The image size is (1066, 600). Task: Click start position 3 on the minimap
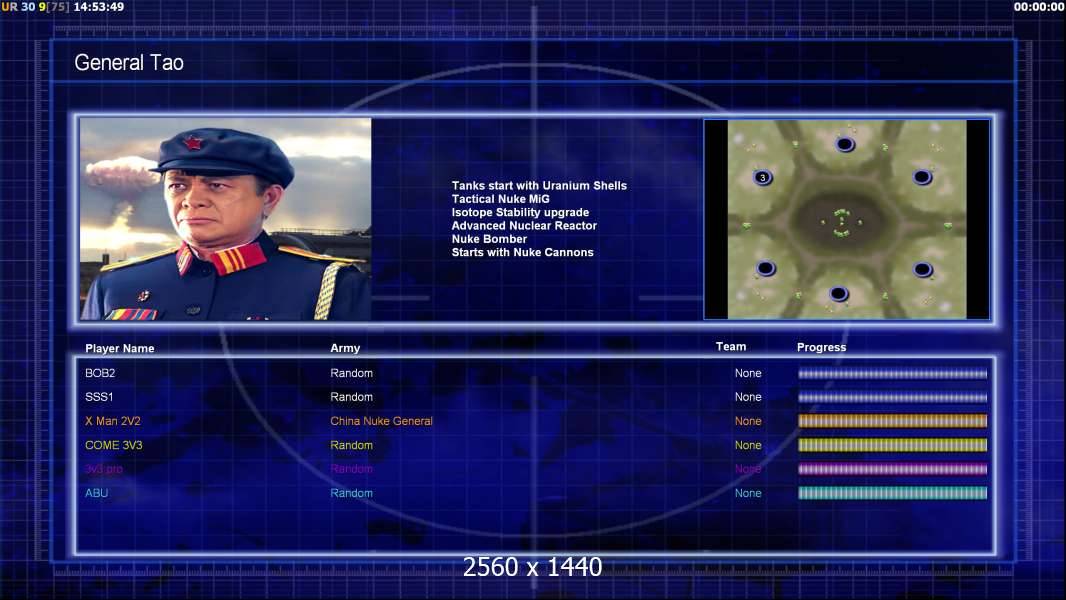pos(763,178)
